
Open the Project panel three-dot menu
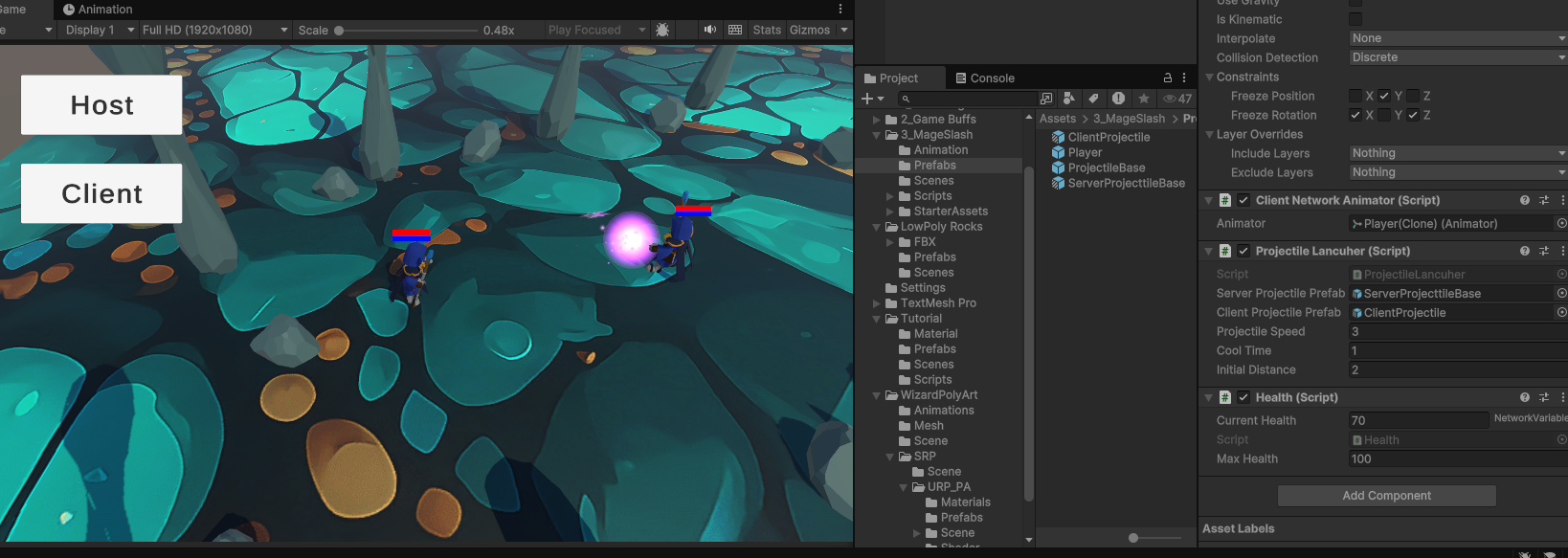point(1184,78)
